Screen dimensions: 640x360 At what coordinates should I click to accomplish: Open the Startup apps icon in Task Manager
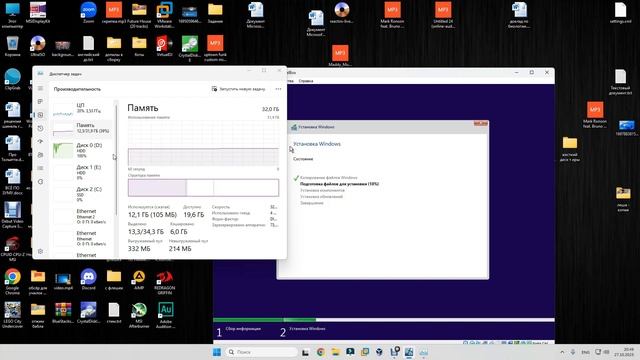(40, 142)
